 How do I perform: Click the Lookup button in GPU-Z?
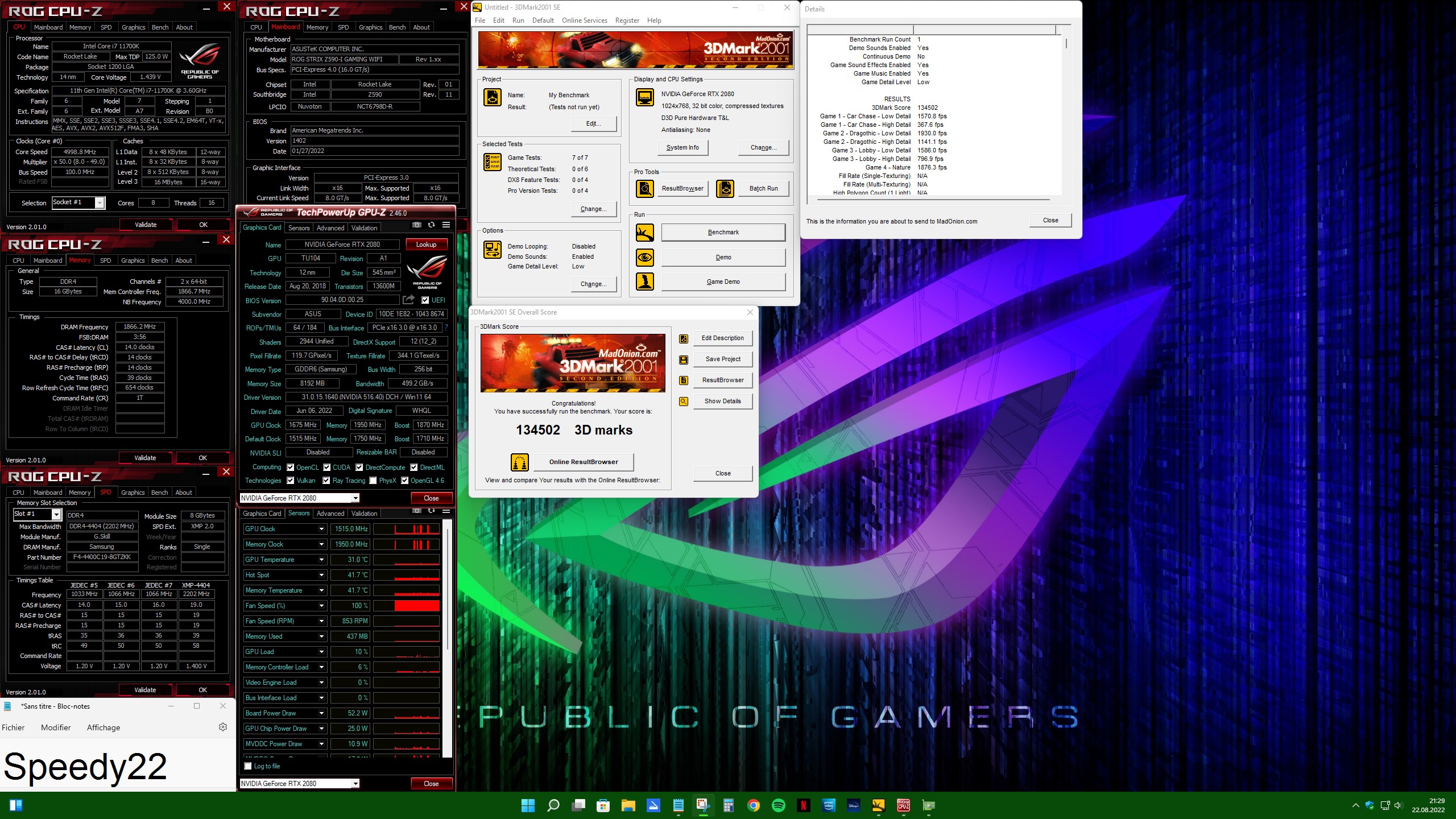426,245
